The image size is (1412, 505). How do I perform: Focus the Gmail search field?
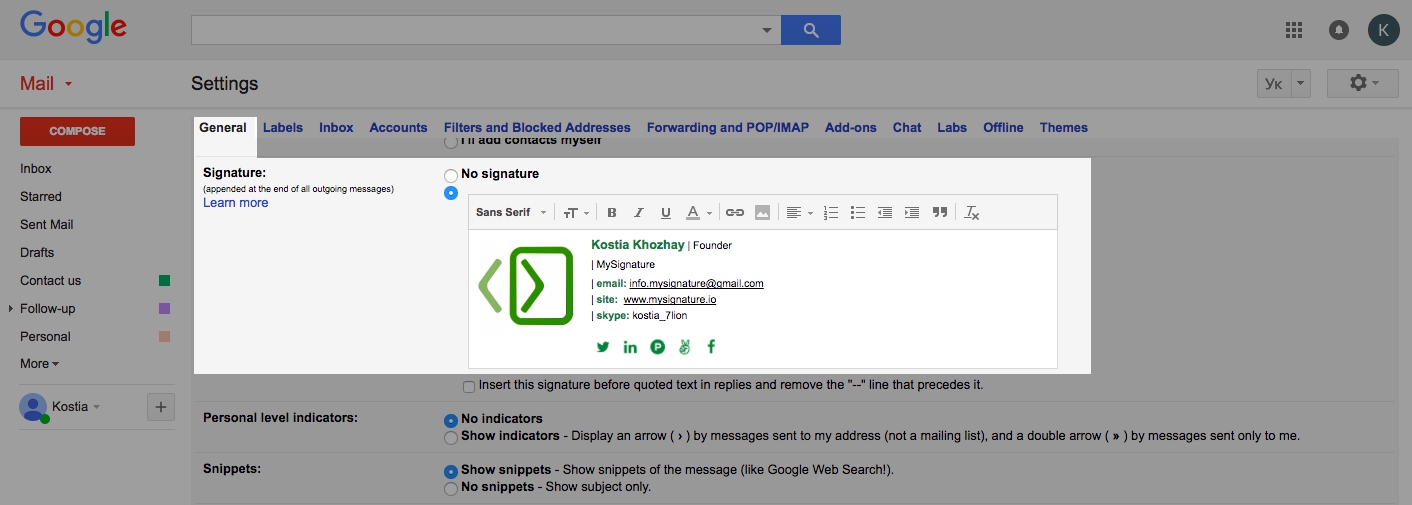[474, 30]
